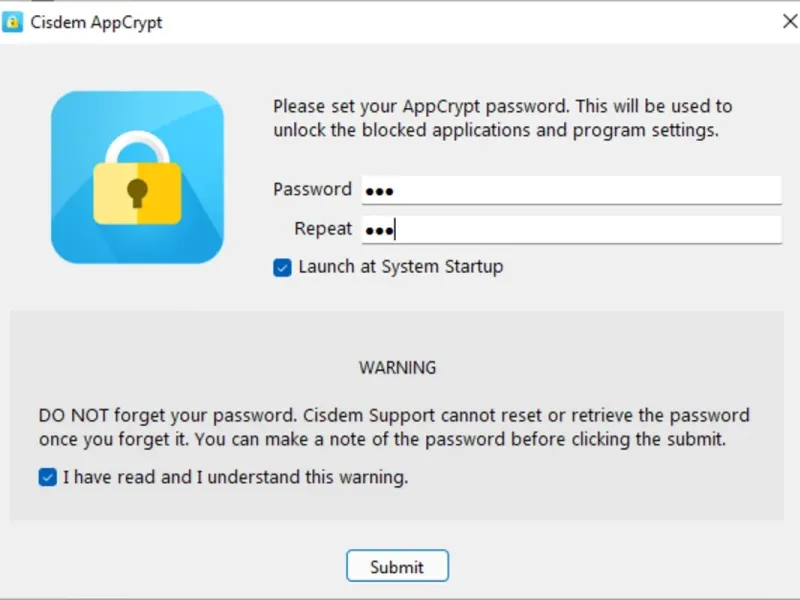Focus the Password input field
Viewport: 800px width, 600px height.
[570, 190]
